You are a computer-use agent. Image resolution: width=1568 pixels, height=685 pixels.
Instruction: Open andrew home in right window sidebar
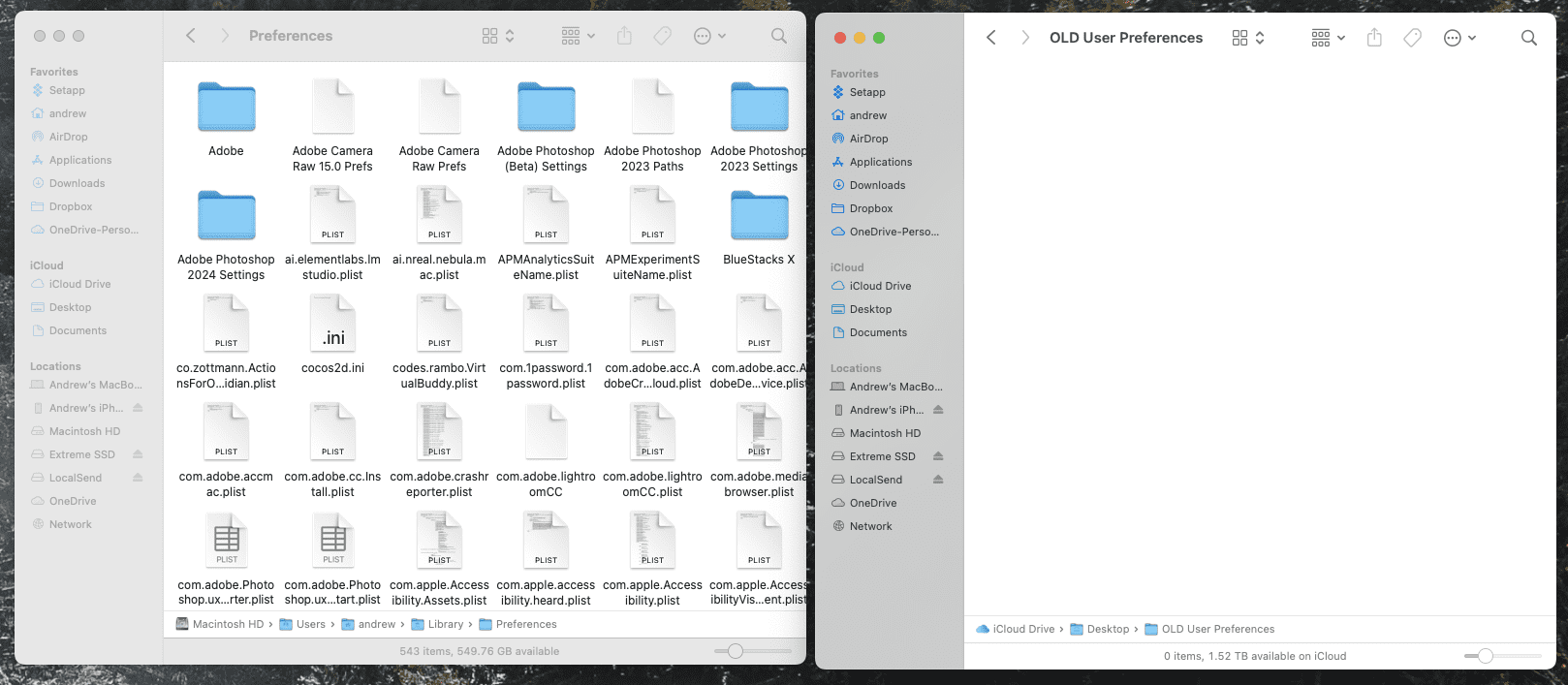pyautogui.click(x=868, y=115)
